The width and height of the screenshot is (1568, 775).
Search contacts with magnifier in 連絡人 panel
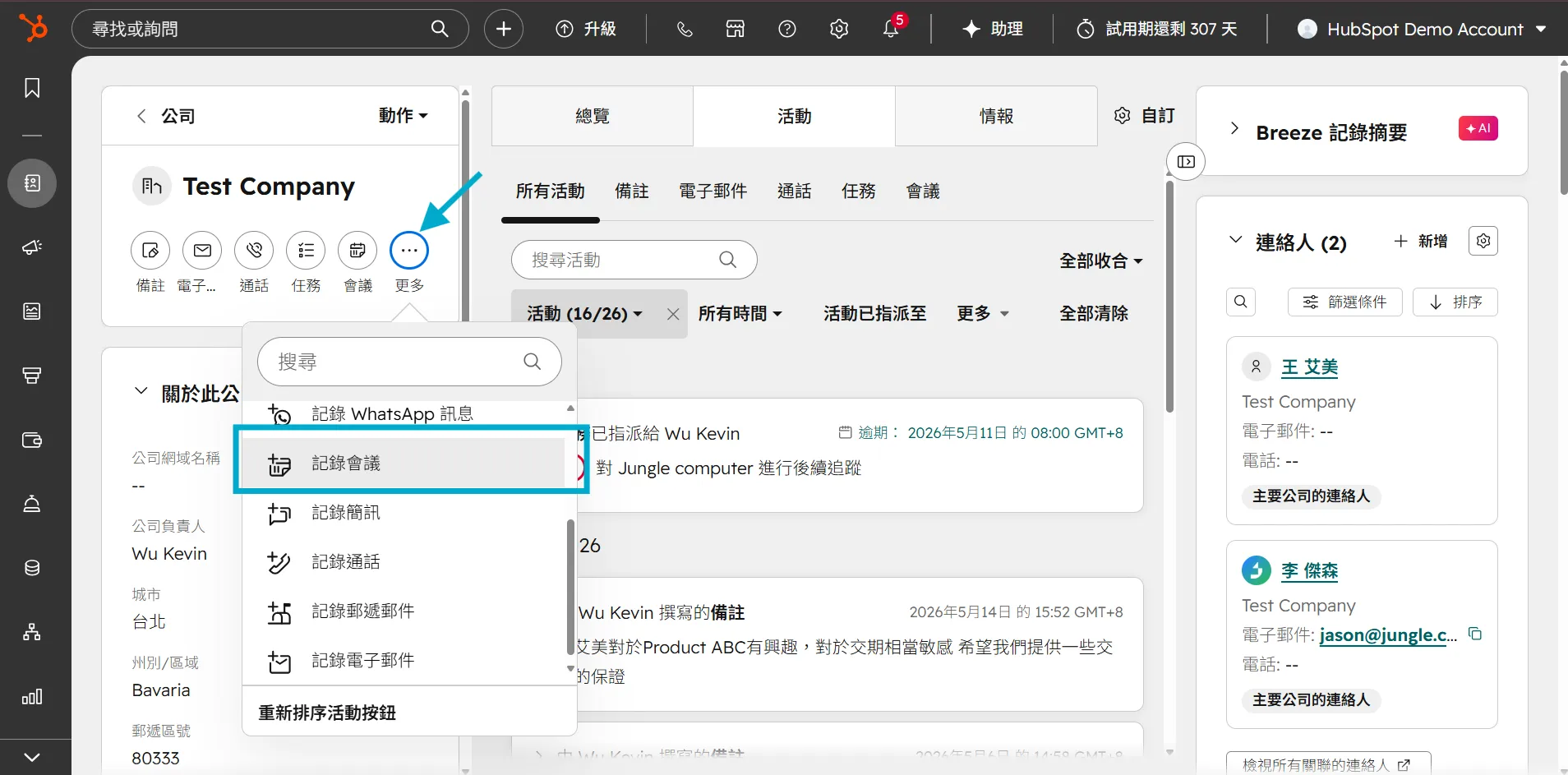click(x=1241, y=302)
